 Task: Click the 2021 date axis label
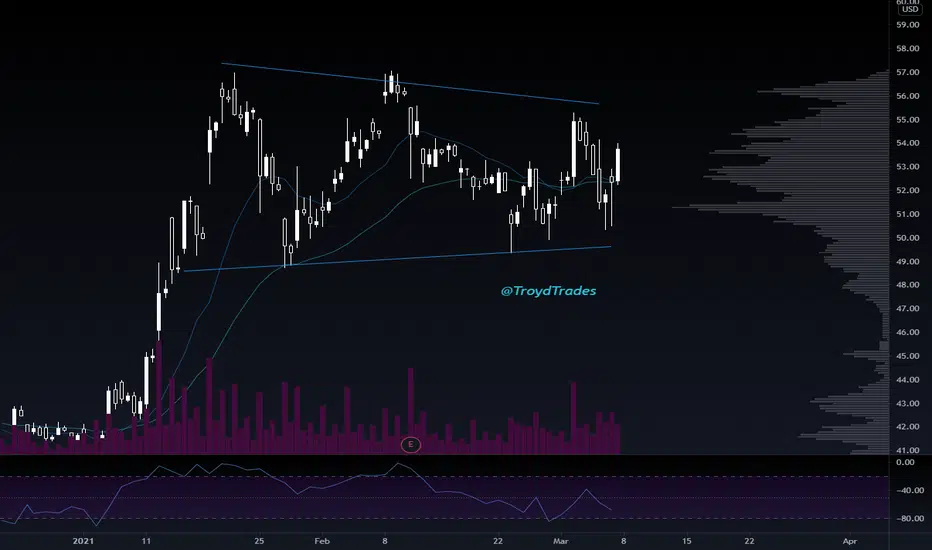83,541
